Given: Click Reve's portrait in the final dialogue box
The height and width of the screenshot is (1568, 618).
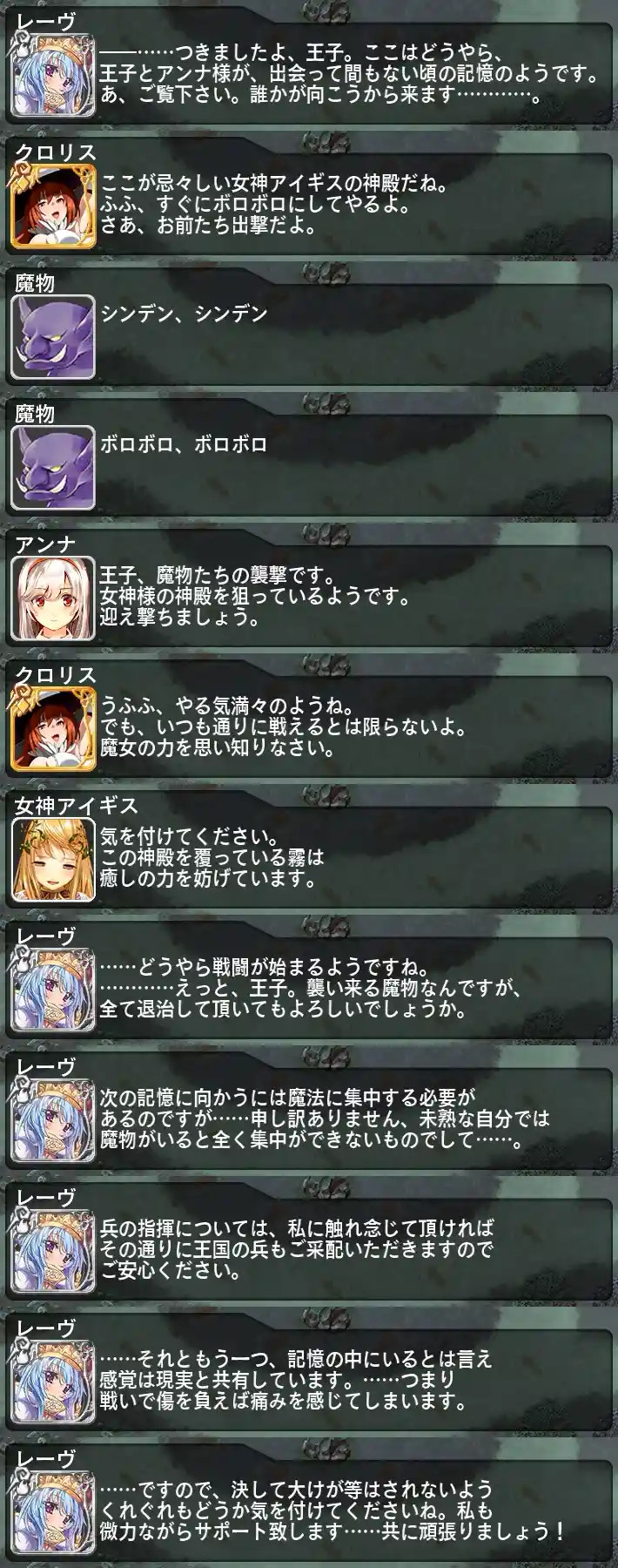Looking at the screenshot, I should (x=52, y=1513).
